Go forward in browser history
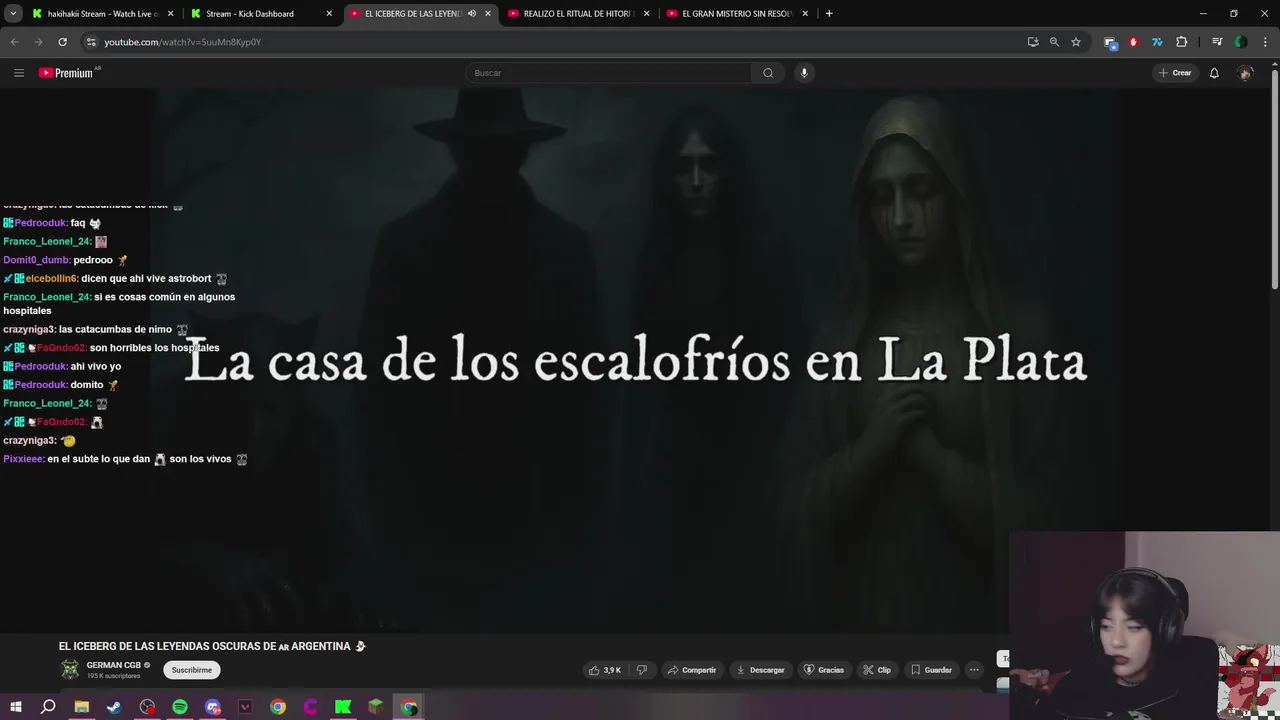Screen dimensions: 1280x720 (x=38, y=42)
